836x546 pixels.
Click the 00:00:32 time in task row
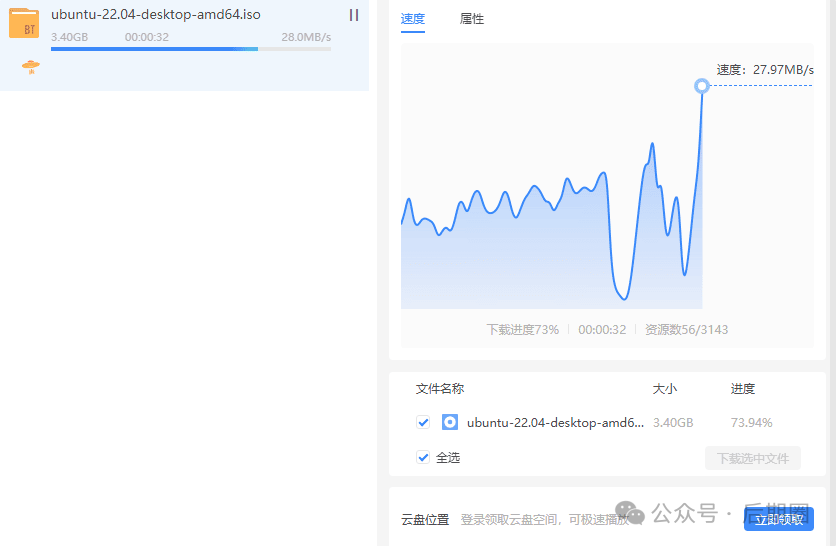(x=147, y=37)
